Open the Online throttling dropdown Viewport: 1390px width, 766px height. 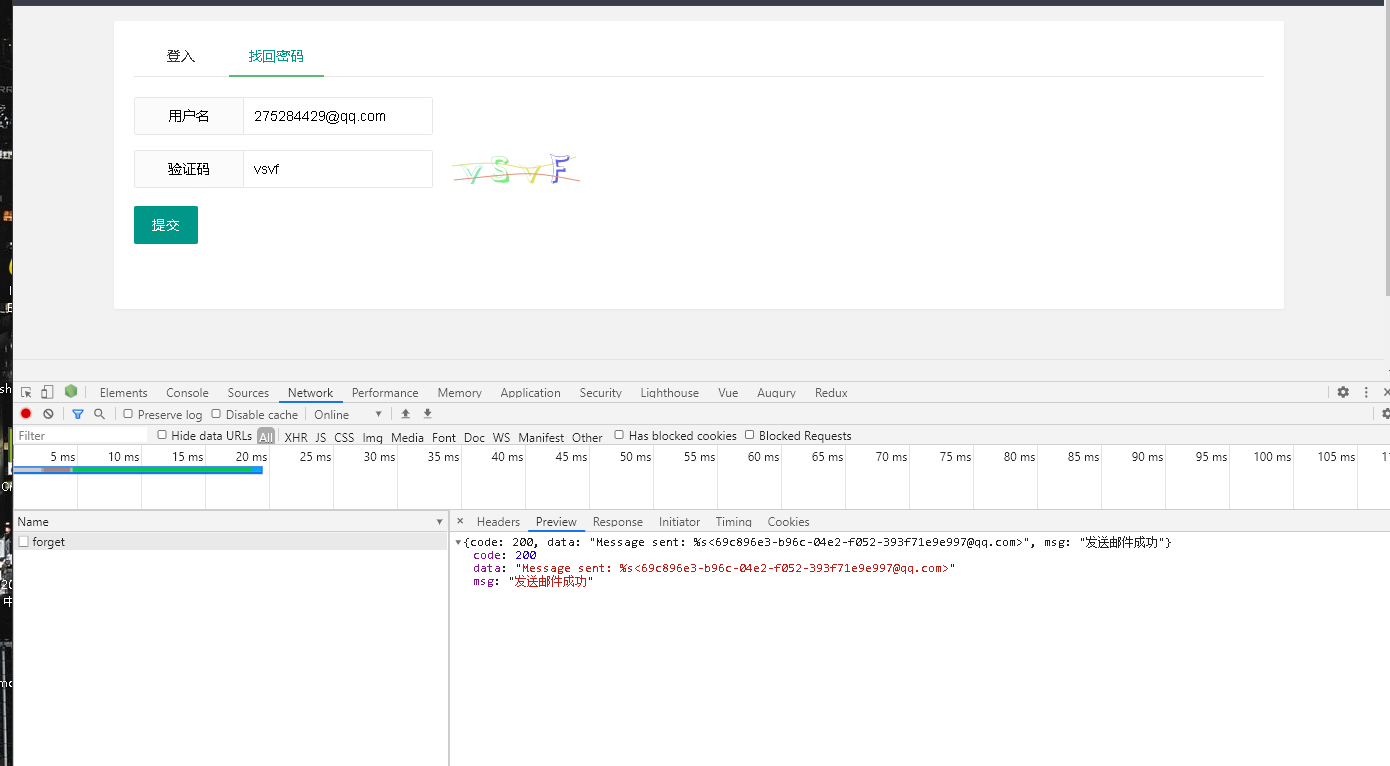coord(348,414)
